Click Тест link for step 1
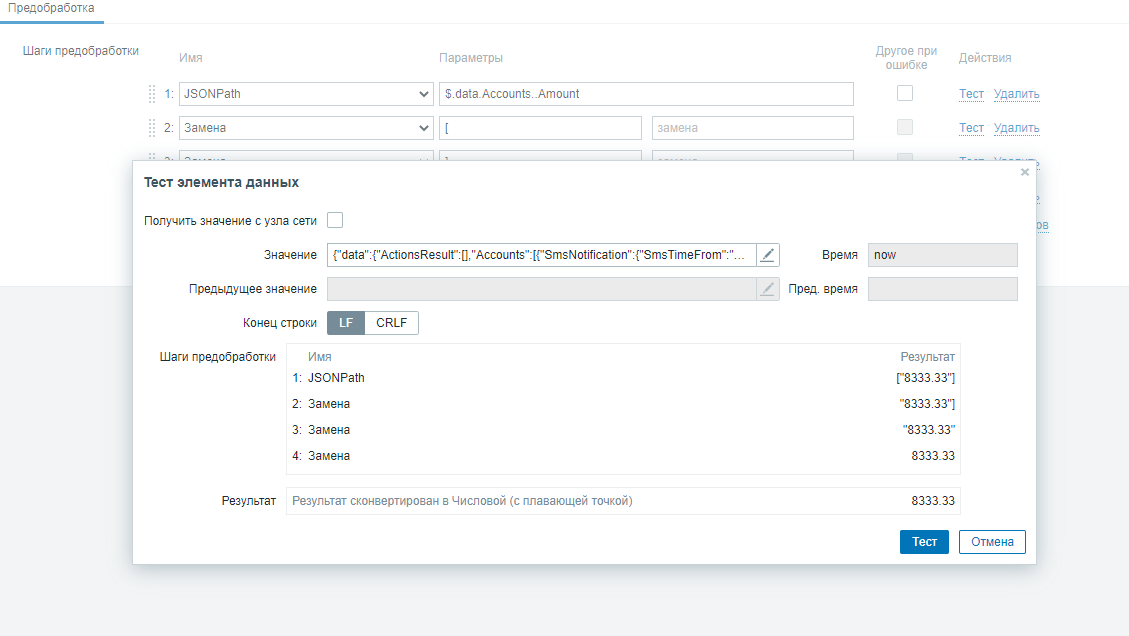The image size is (1129, 636). tap(971, 94)
